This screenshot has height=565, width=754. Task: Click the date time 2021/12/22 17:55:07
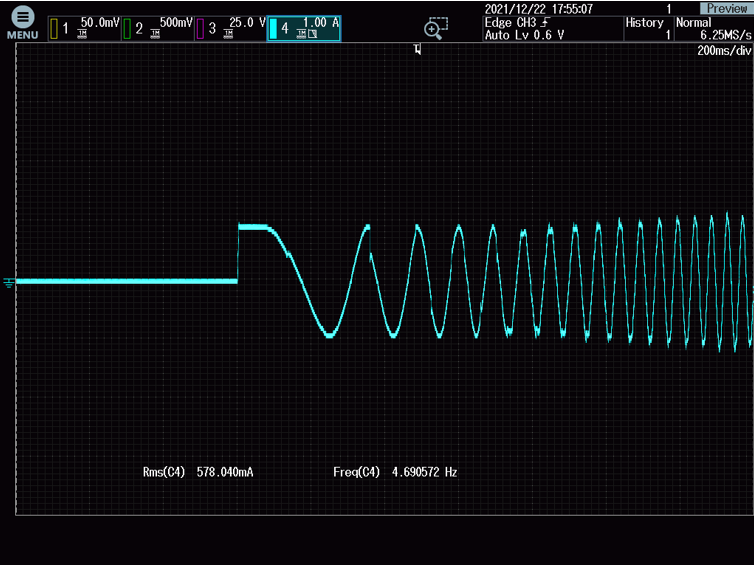point(539,9)
